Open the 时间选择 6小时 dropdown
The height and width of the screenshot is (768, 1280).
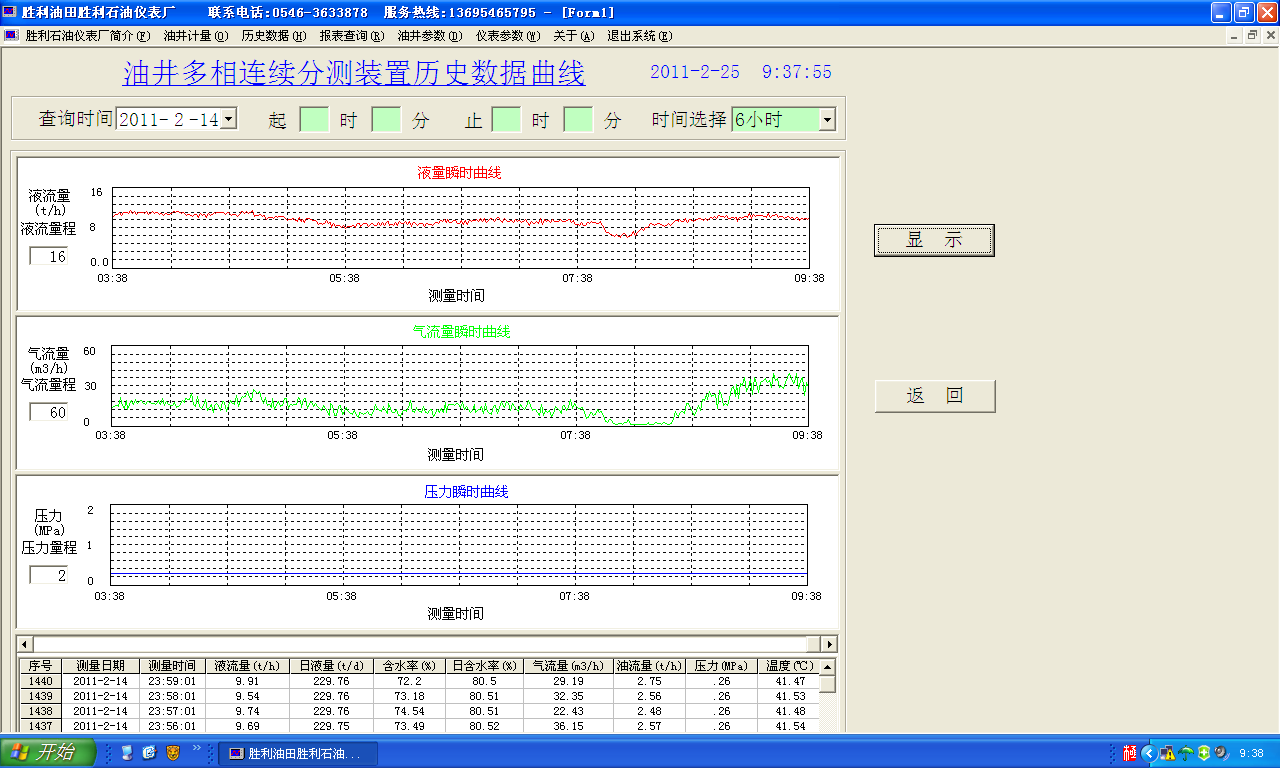[827, 120]
